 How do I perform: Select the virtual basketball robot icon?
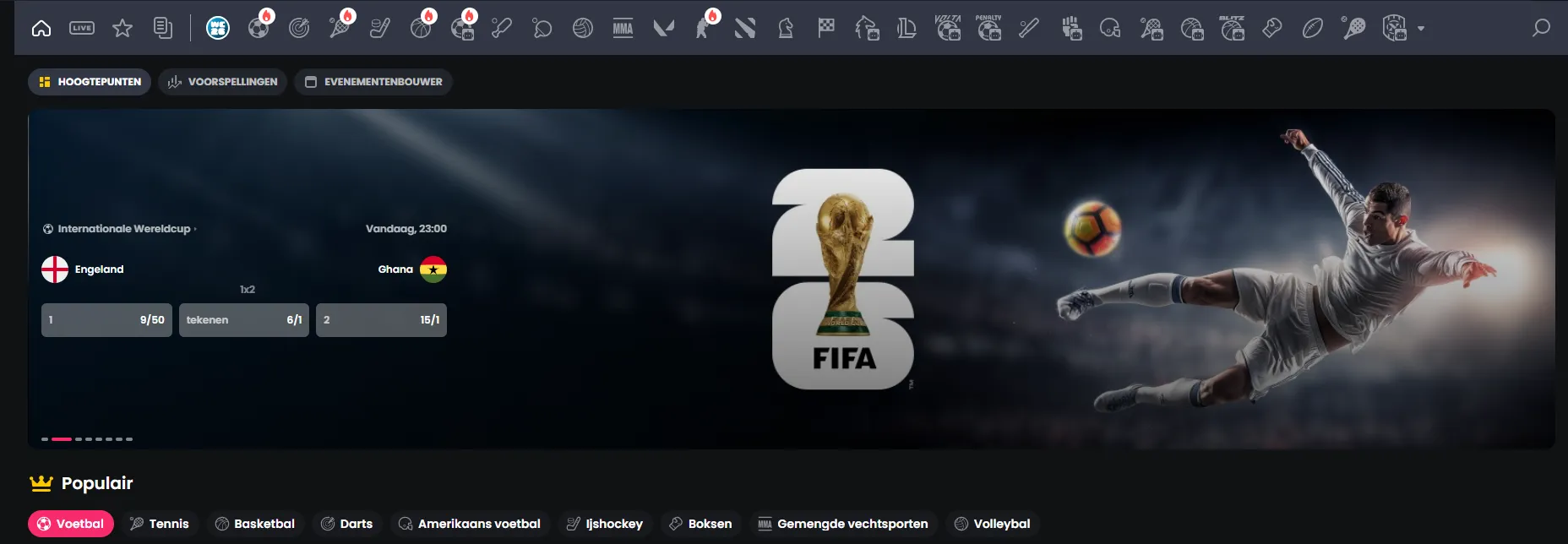(x=1192, y=28)
